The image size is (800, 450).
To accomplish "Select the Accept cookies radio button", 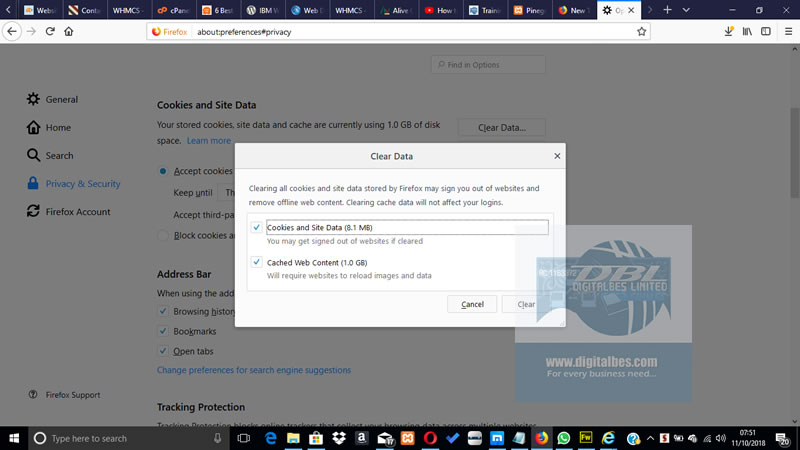I will pyautogui.click(x=163, y=171).
